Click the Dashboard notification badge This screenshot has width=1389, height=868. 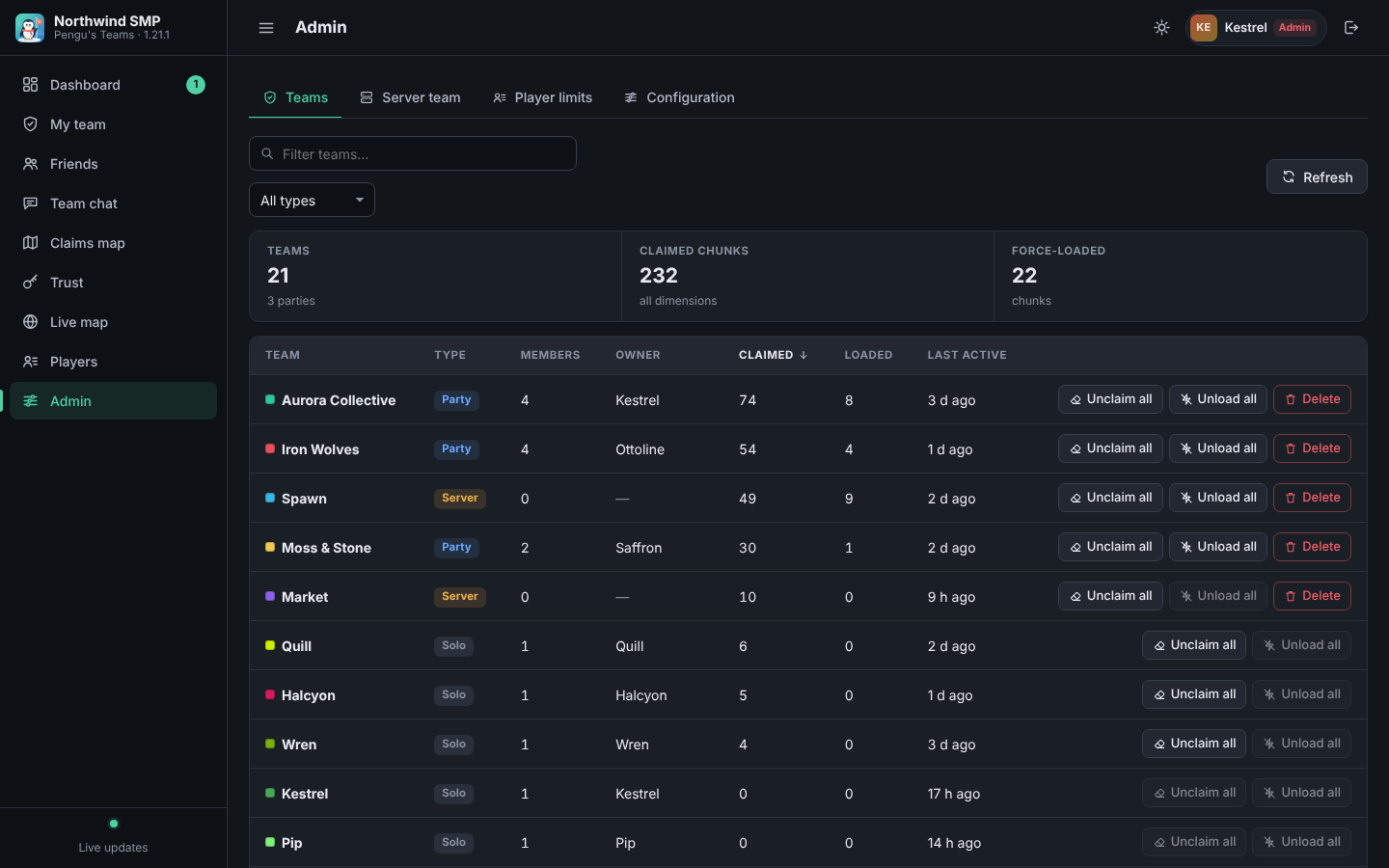[x=196, y=85]
